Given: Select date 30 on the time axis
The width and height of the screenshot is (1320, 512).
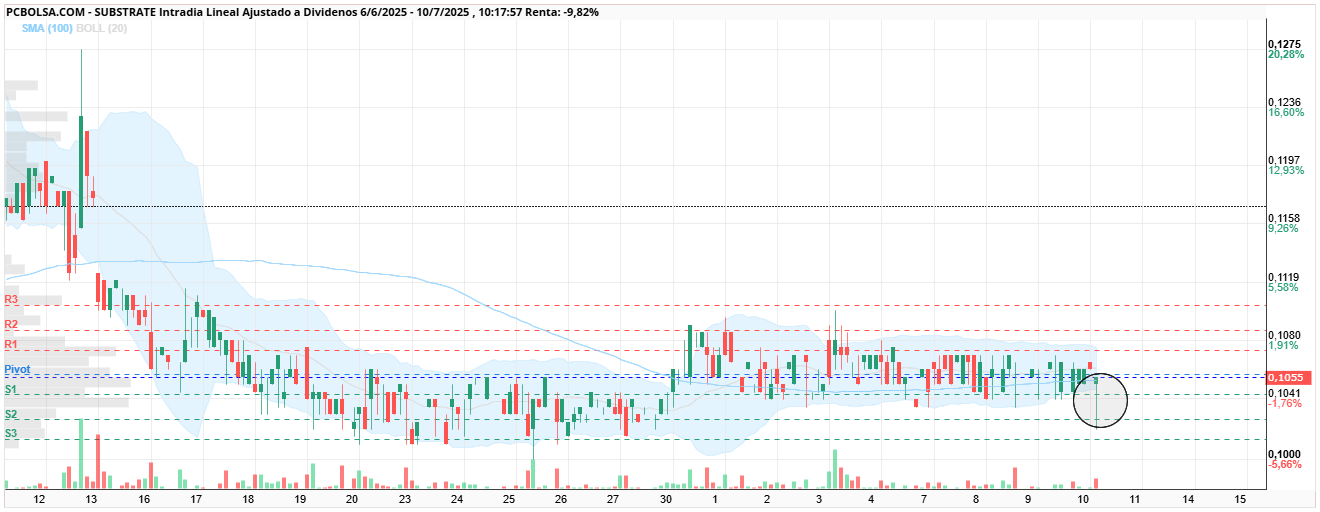Looking at the screenshot, I should pyautogui.click(x=664, y=498).
